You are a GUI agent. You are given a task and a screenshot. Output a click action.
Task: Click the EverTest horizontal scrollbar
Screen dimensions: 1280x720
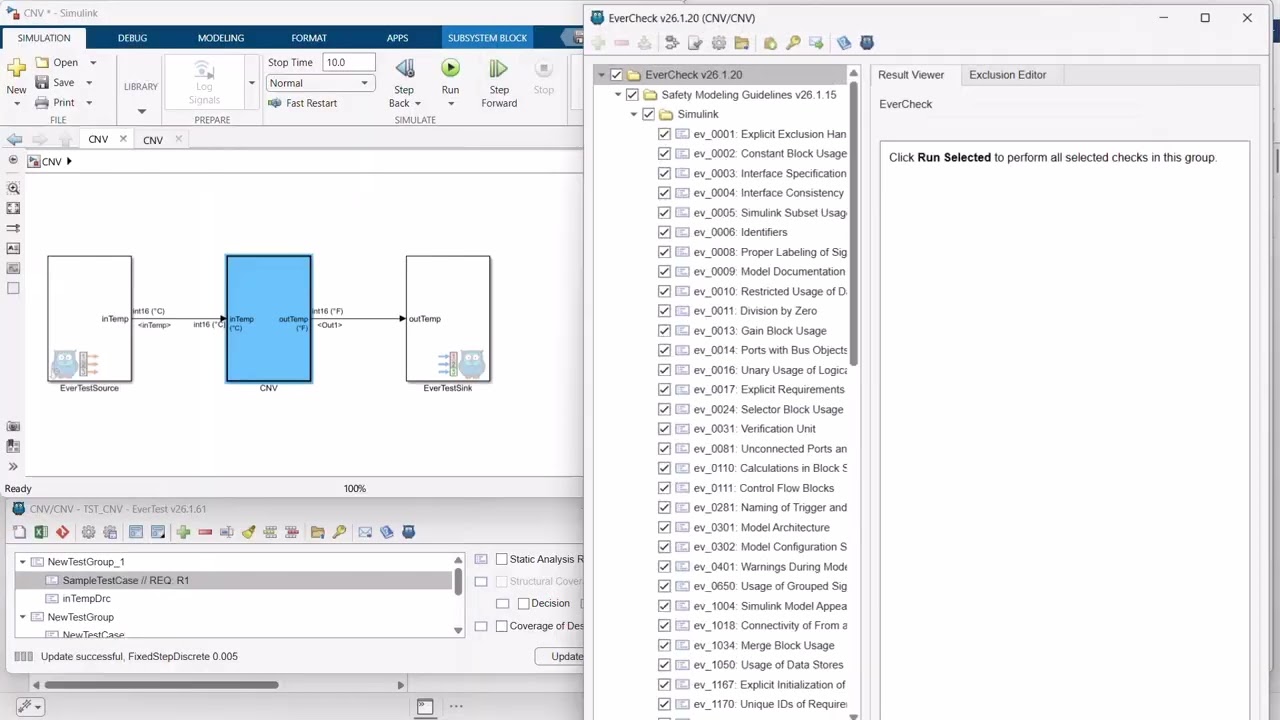coord(163,685)
